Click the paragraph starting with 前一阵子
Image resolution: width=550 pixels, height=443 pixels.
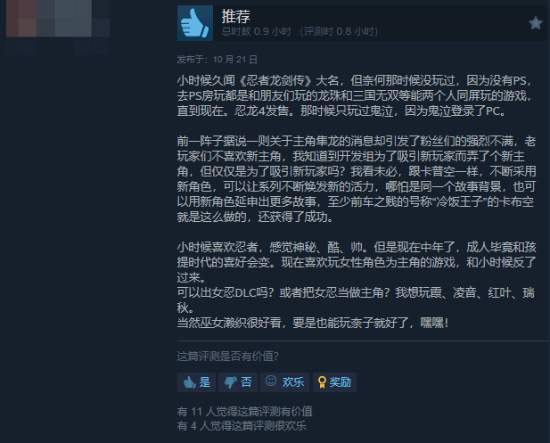pos(356,179)
